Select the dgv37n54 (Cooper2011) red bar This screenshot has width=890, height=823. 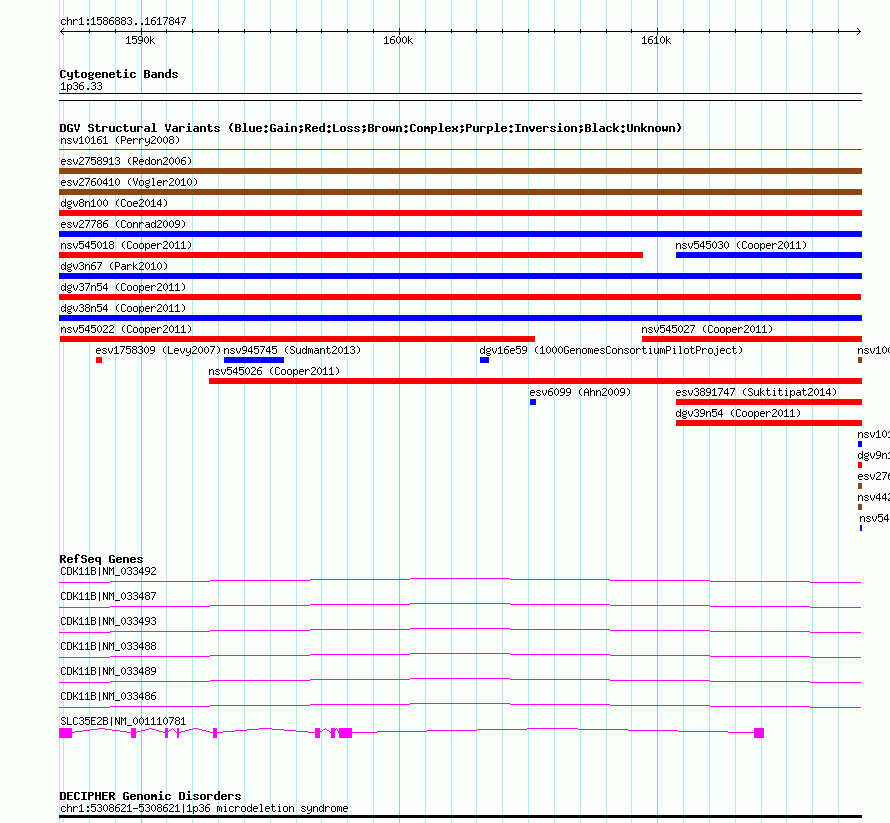tap(460, 297)
